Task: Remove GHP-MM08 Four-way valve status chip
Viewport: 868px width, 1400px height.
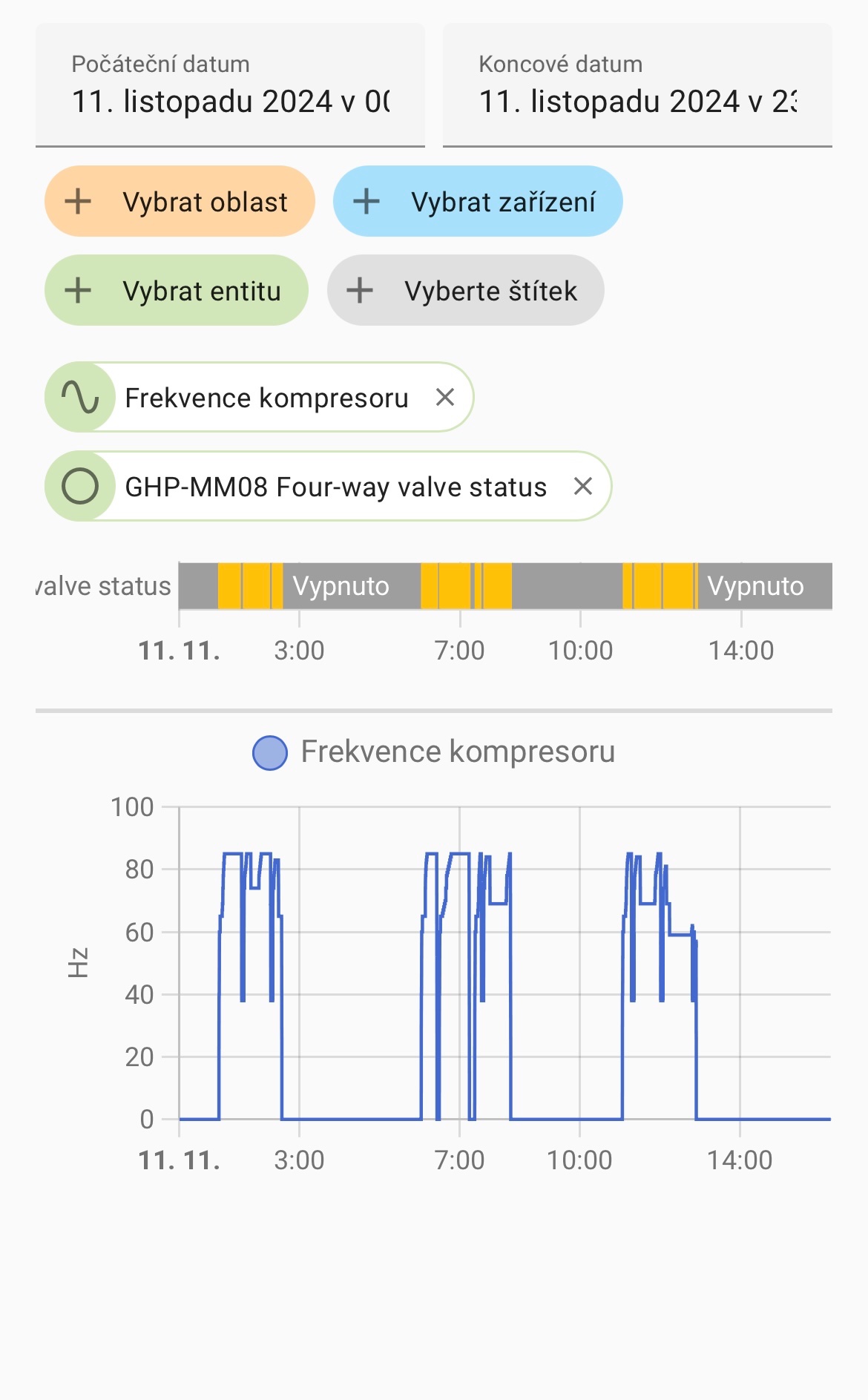Action: coord(583,486)
